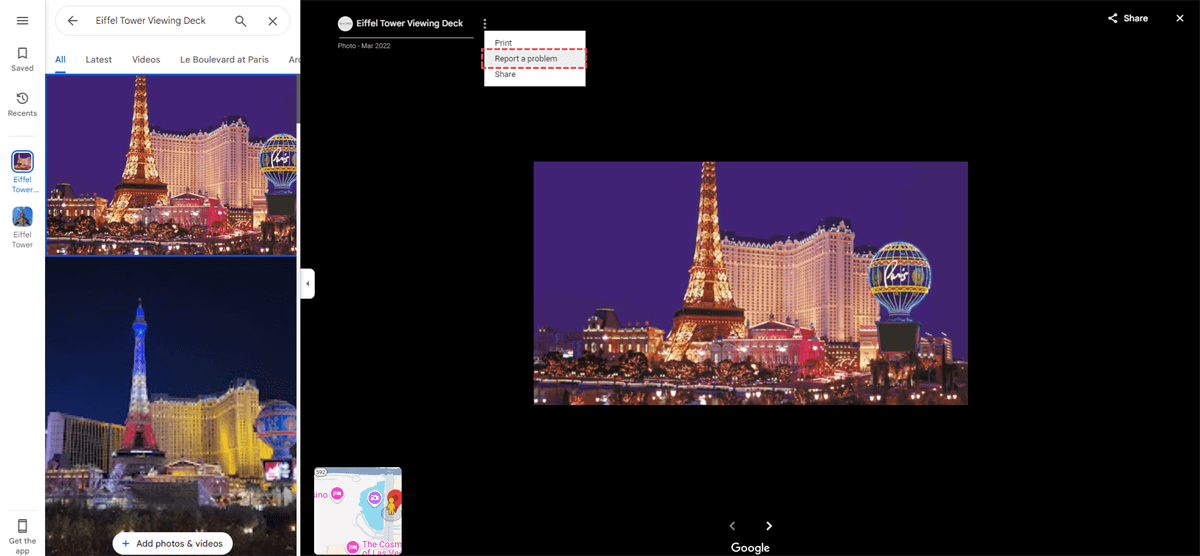Click the magnifier search icon

241,20
